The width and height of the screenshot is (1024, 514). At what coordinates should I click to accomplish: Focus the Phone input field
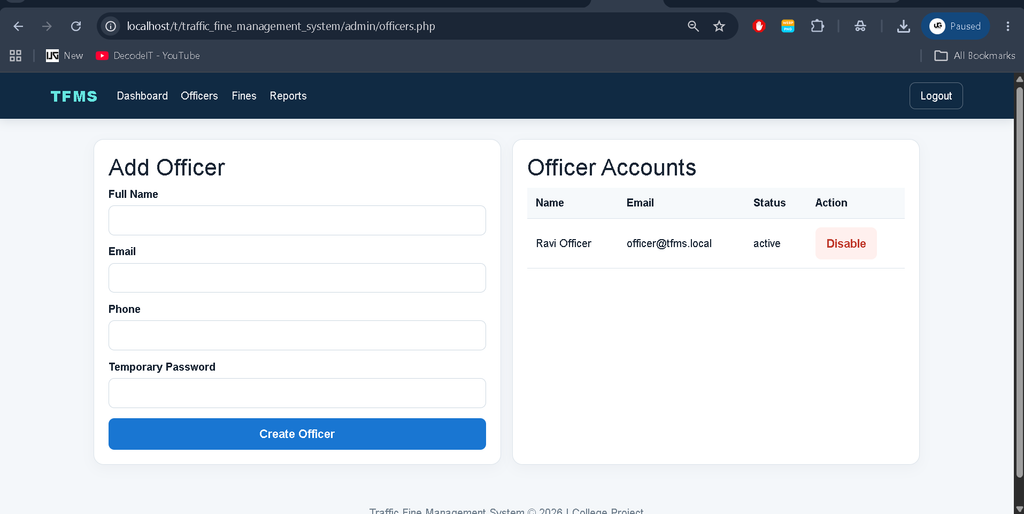(297, 335)
